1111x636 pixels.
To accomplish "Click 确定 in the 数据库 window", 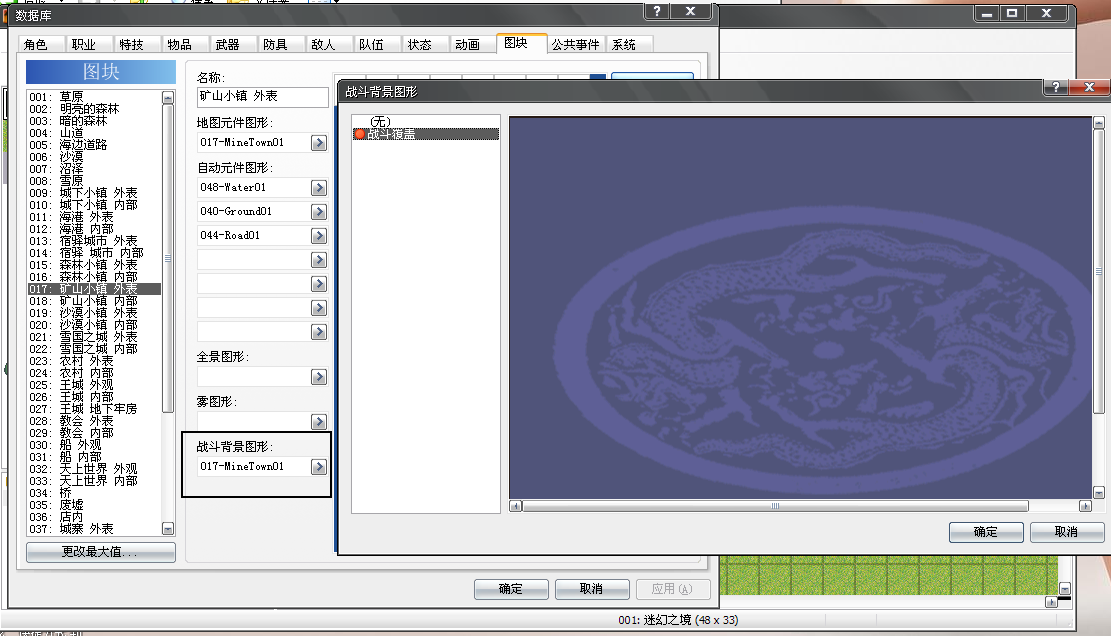I will click(511, 589).
